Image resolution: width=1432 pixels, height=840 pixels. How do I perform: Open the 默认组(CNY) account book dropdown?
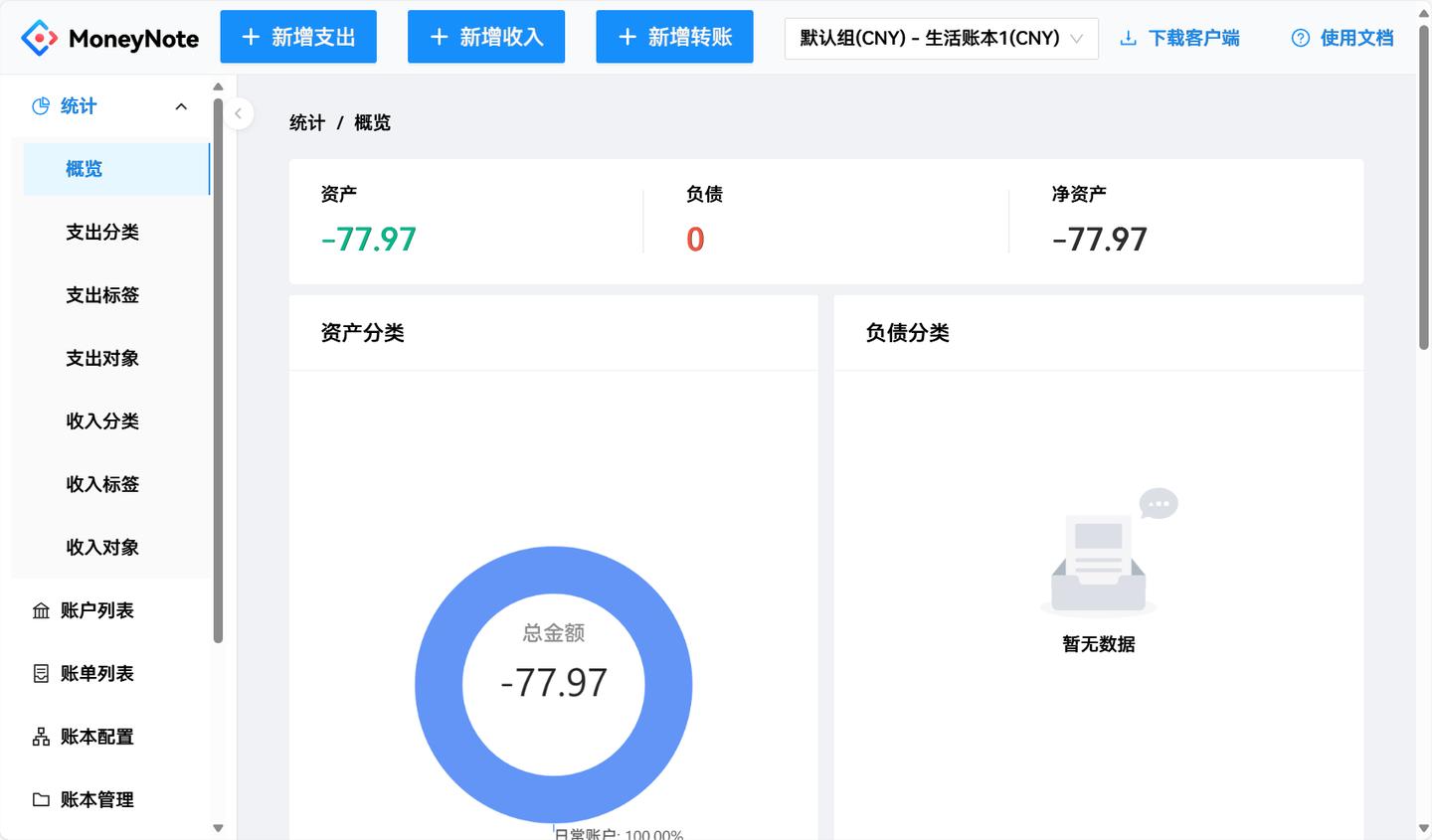coord(940,38)
